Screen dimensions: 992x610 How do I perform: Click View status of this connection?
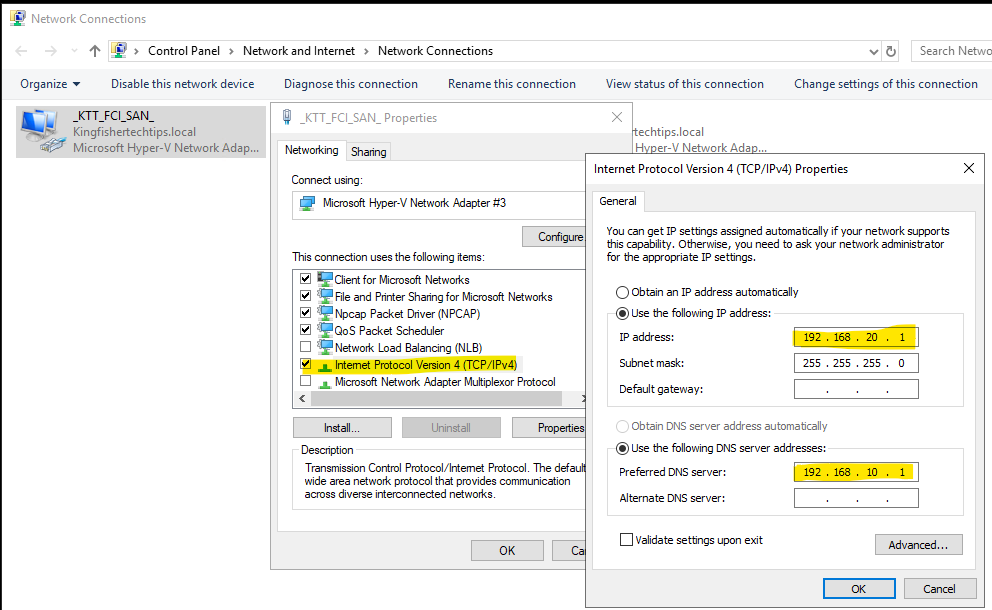[685, 84]
